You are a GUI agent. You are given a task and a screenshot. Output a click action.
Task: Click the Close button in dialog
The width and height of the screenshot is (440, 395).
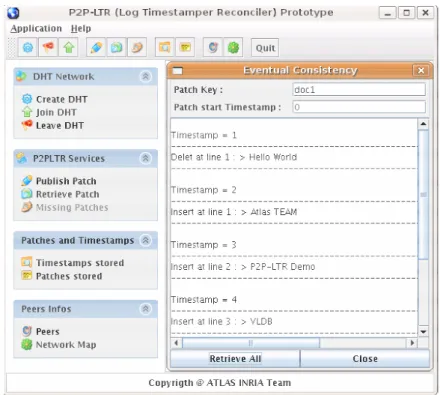tap(365, 359)
